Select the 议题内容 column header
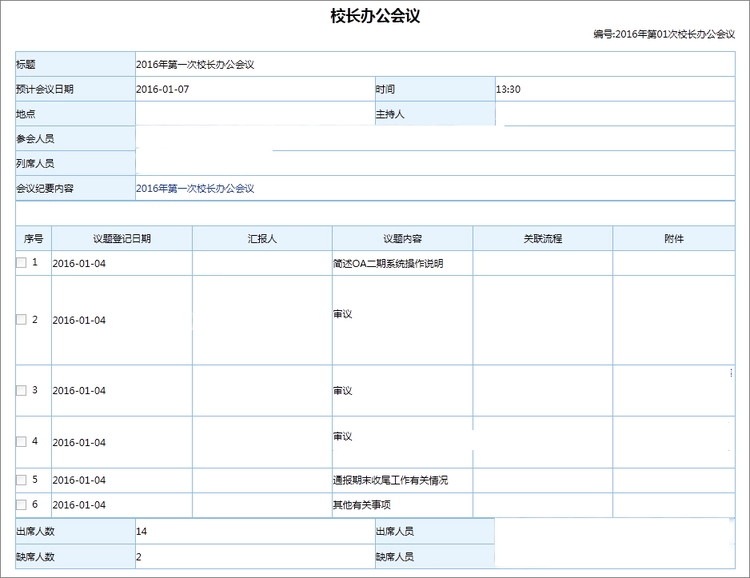 click(x=402, y=239)
